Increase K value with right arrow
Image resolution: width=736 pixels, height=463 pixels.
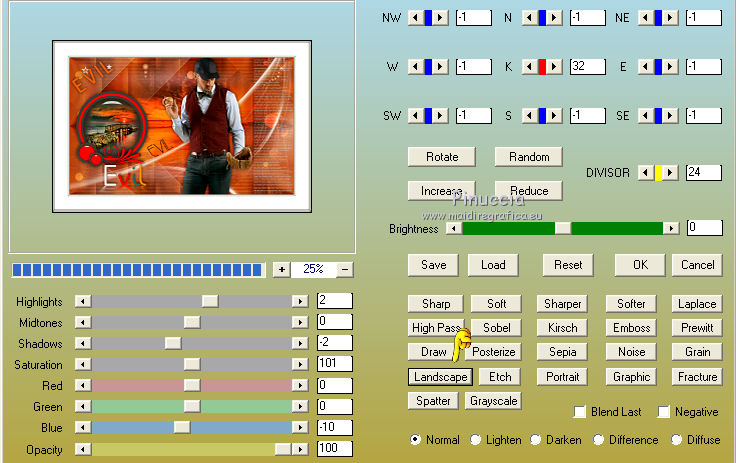pos(554,67)
